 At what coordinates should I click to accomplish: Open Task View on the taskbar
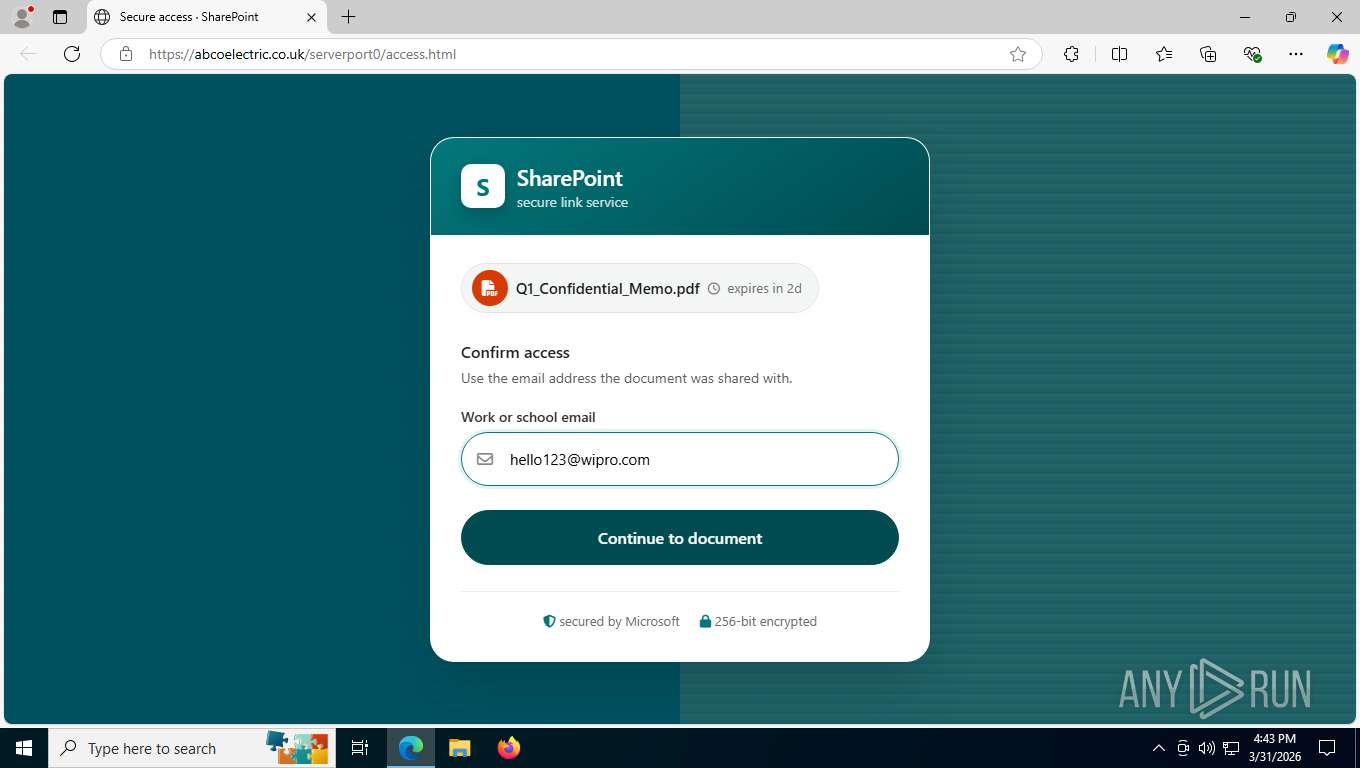tap(360, 748)
